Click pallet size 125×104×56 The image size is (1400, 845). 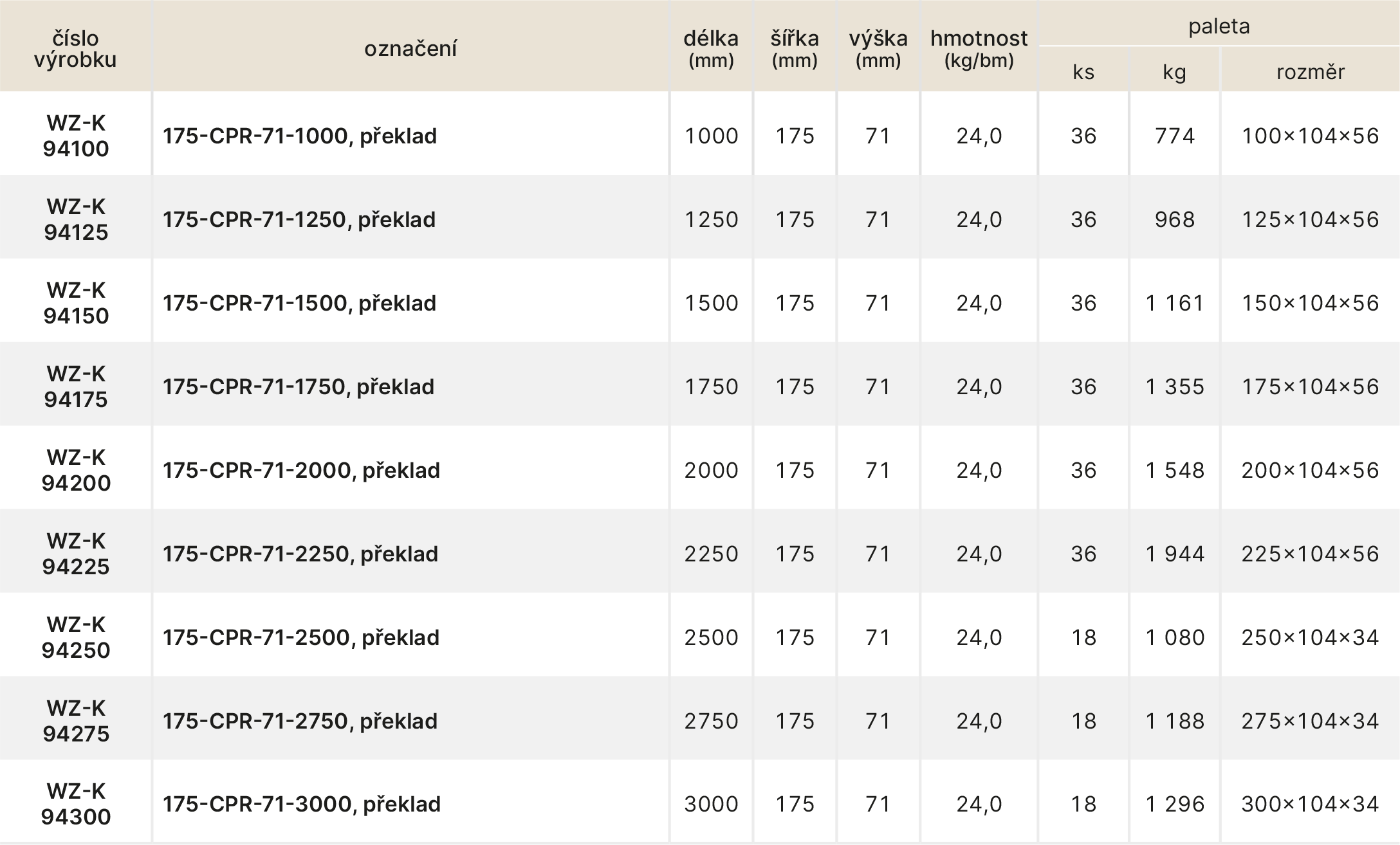pyautogui.click(x=1310, y=220)
